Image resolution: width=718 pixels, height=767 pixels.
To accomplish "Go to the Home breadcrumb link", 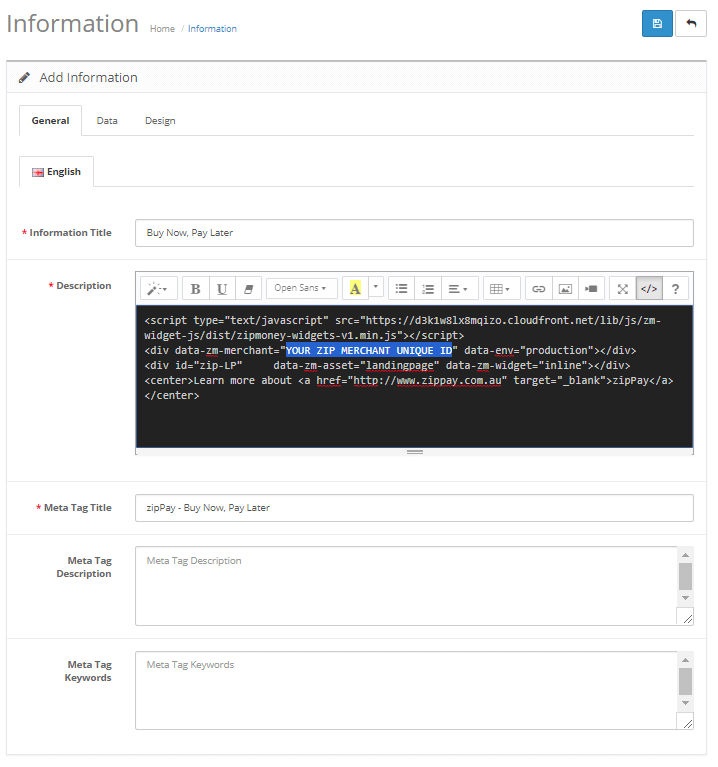I will [162, 29].
